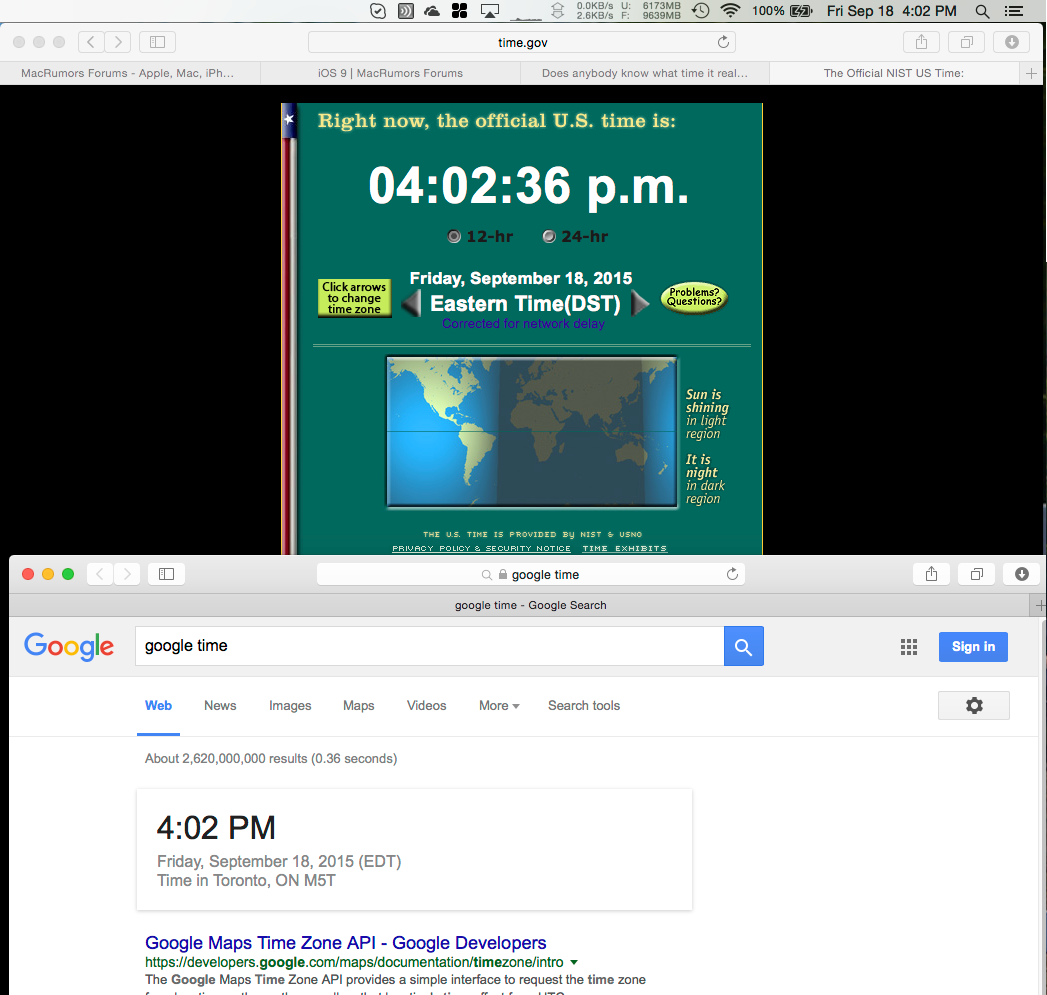Go back in the time.gov Safari window
This screenshot has height=995, width=1047.
(91, 42)
